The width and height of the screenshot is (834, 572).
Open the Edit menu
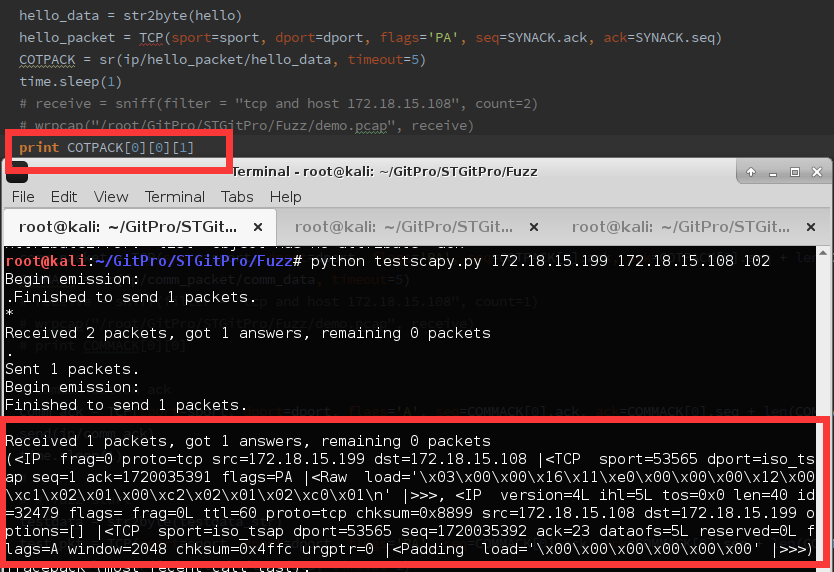pos(64,197)
